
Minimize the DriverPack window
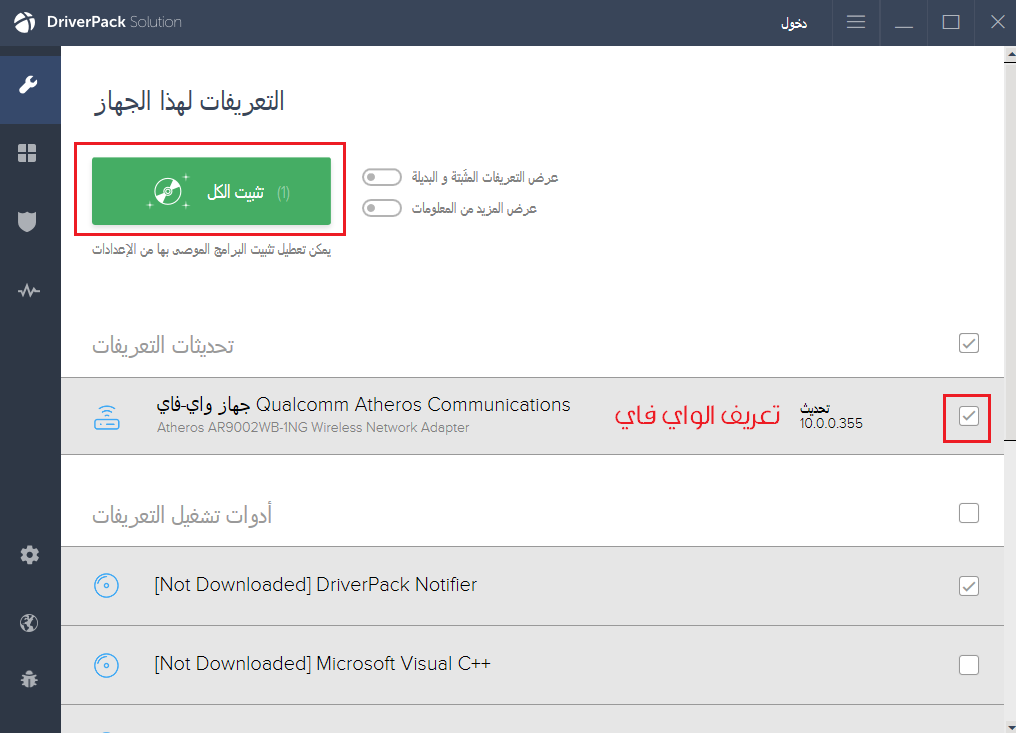(904, 22)
